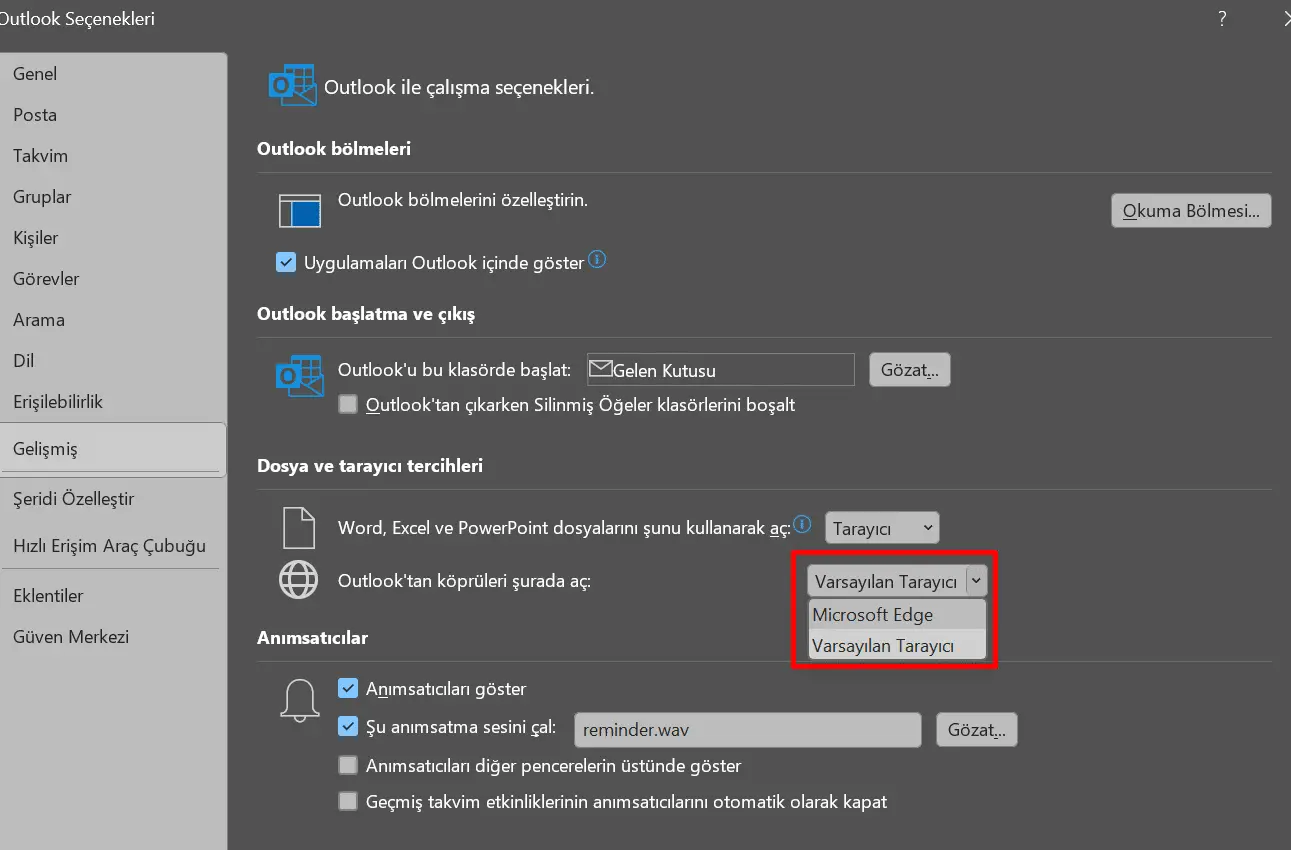Open the help question mark icon
The height and width of the screenshot is (850, 1291).
pos(1222,19)
